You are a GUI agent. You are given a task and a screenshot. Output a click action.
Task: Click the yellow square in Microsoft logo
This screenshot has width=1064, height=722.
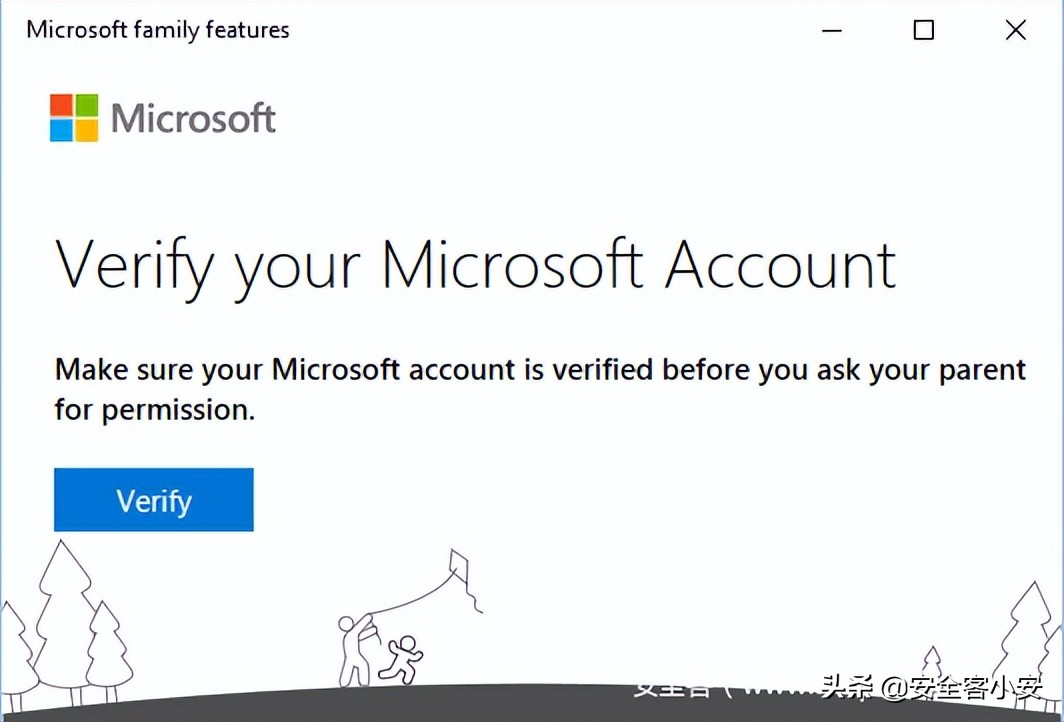point(87,130)
